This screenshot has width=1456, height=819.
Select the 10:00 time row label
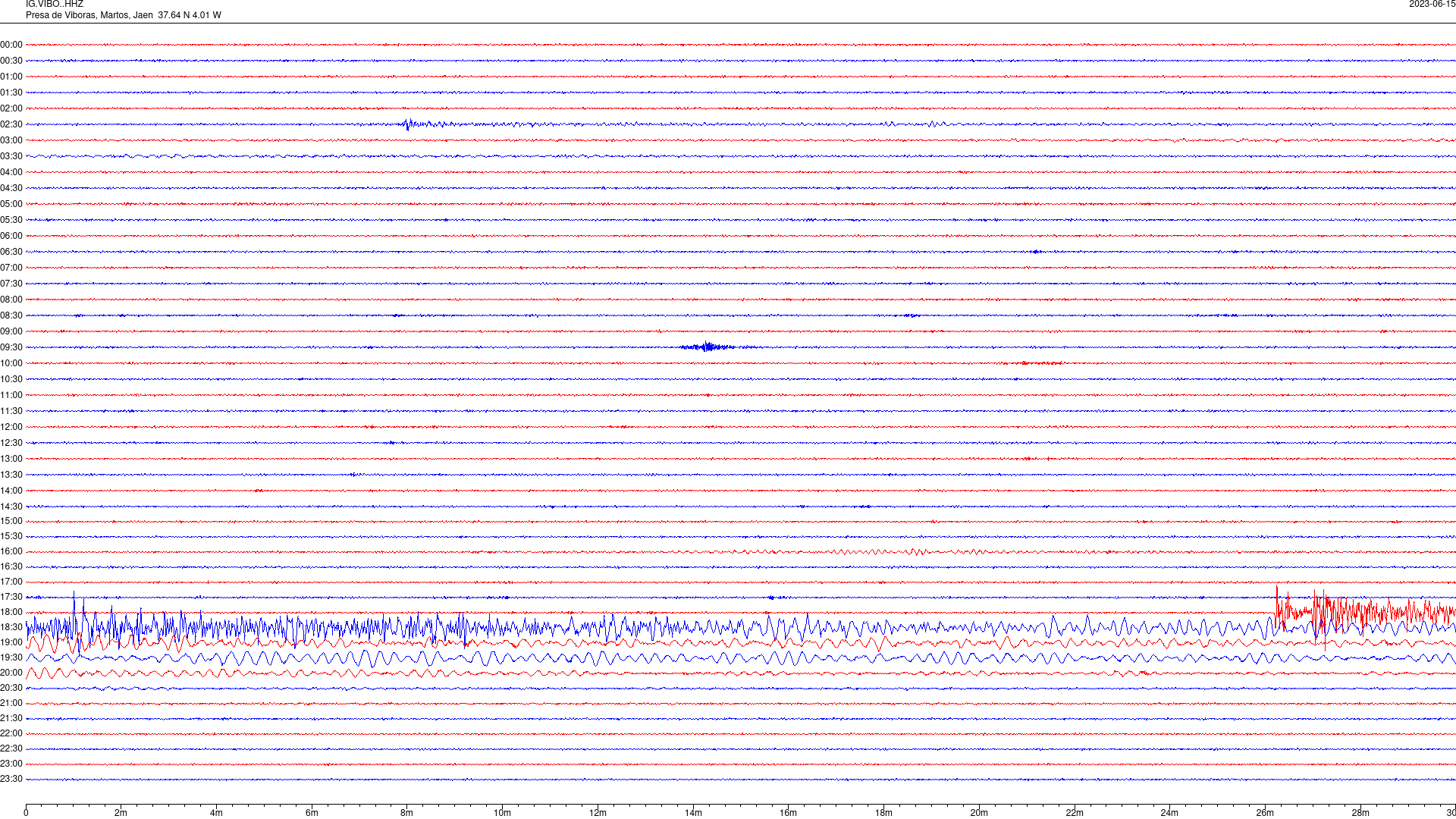tap(11, 363)
